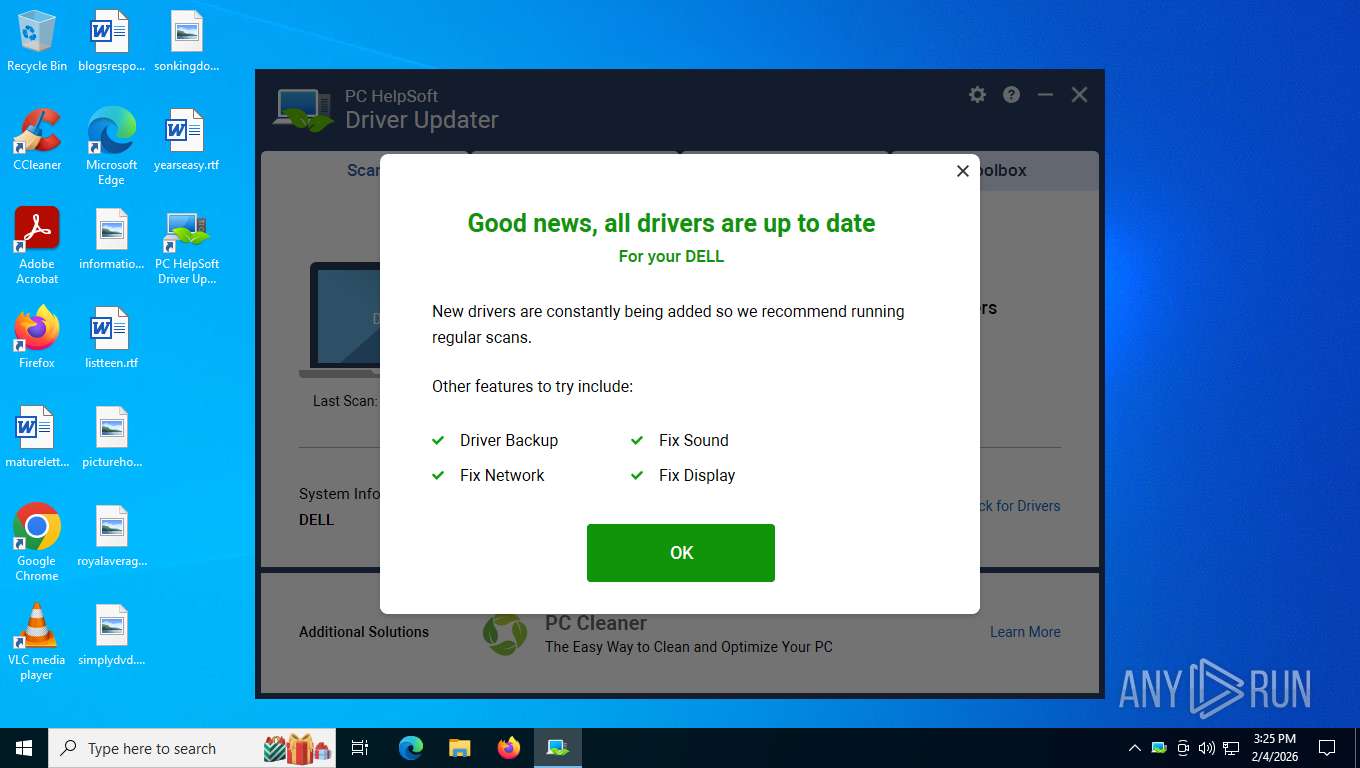Select the yearseasy.rtf file icon
The image size is (1360, 768).
[x=186, y=140]
